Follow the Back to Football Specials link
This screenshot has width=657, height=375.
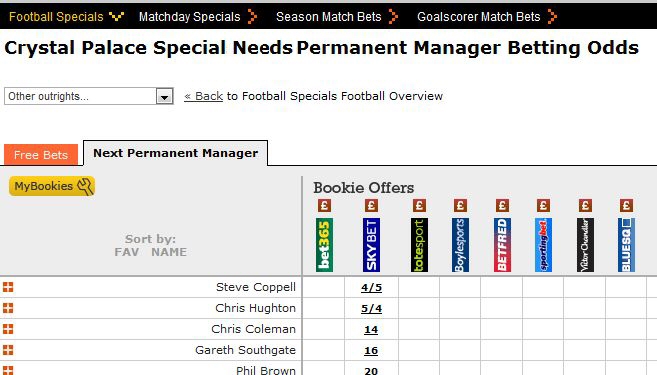tap(203, 96)
